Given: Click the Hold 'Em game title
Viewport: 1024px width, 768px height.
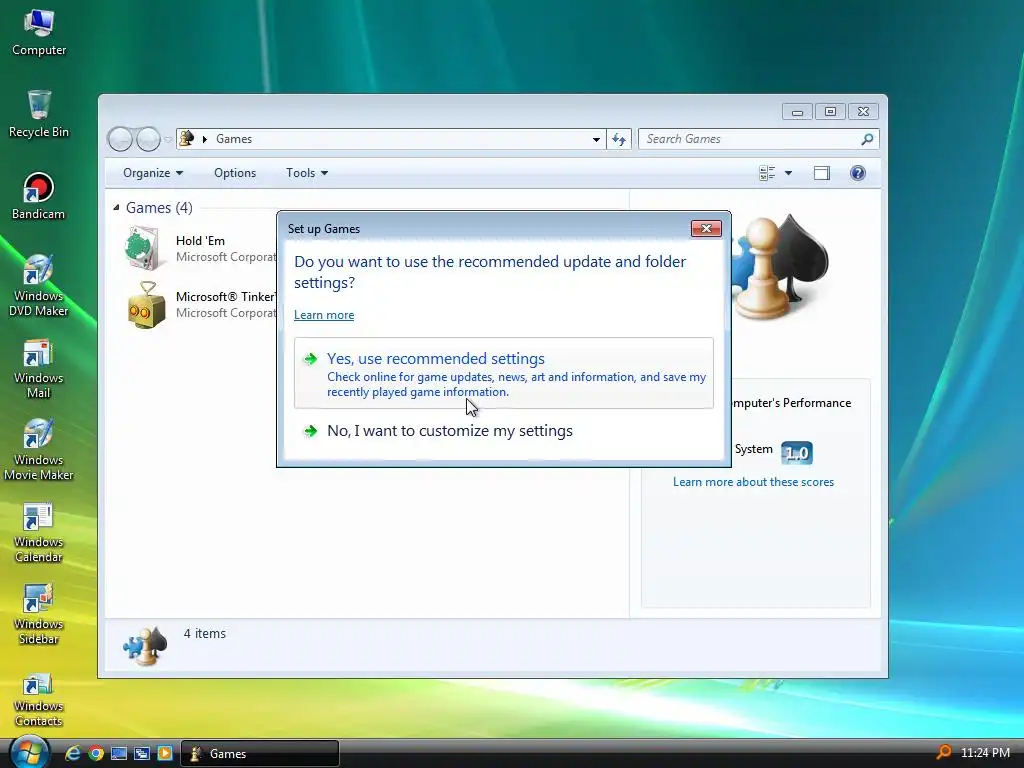Looking at the screenshot, I should tap(200, 241).
